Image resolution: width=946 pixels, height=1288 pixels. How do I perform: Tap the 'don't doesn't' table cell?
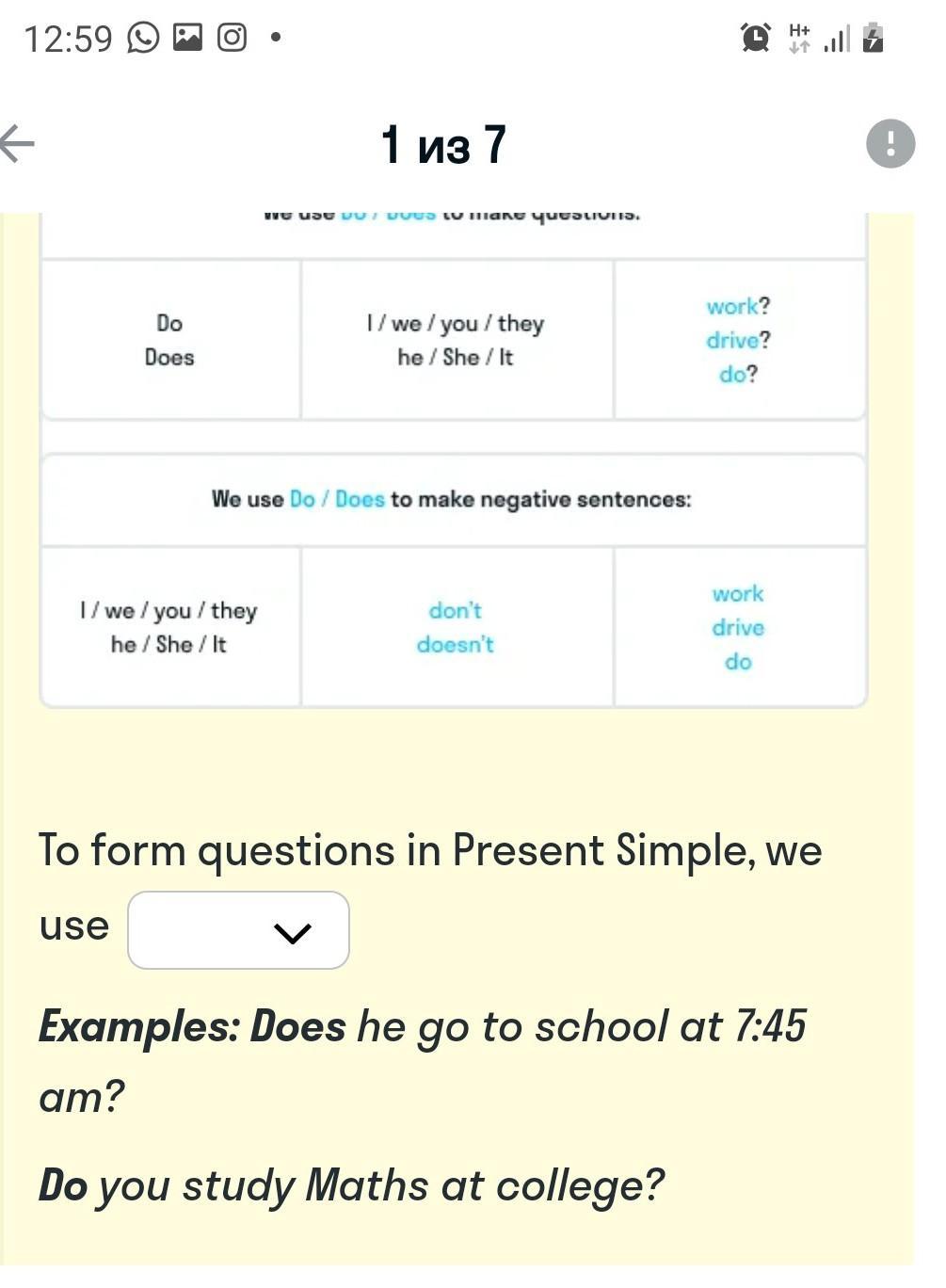pos(456,627)
